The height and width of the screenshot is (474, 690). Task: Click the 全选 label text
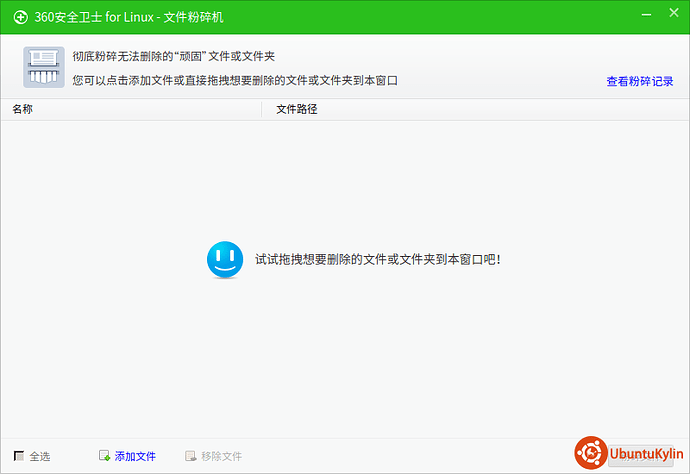tap(40, 456)
